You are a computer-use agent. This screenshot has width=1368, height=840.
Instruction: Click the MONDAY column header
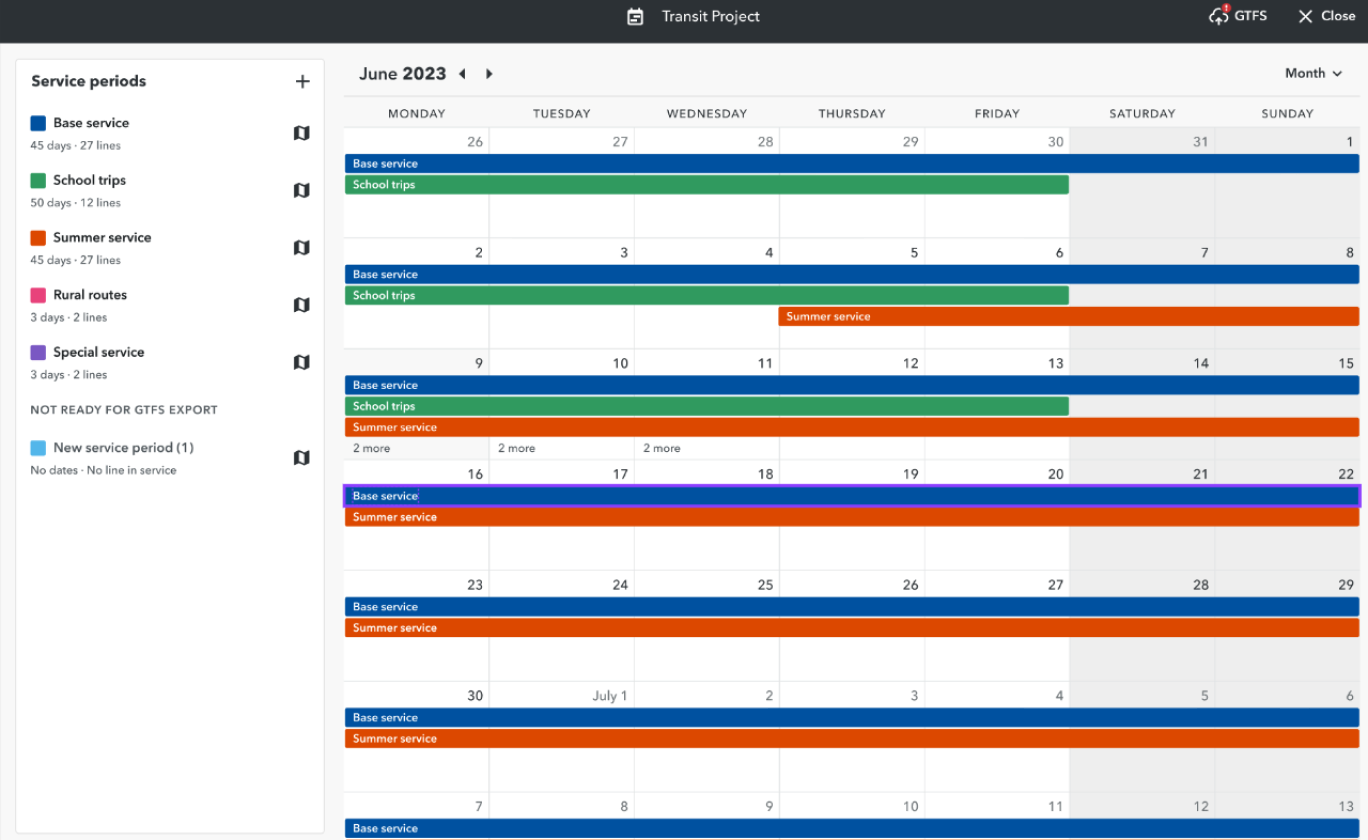point(416,113)
